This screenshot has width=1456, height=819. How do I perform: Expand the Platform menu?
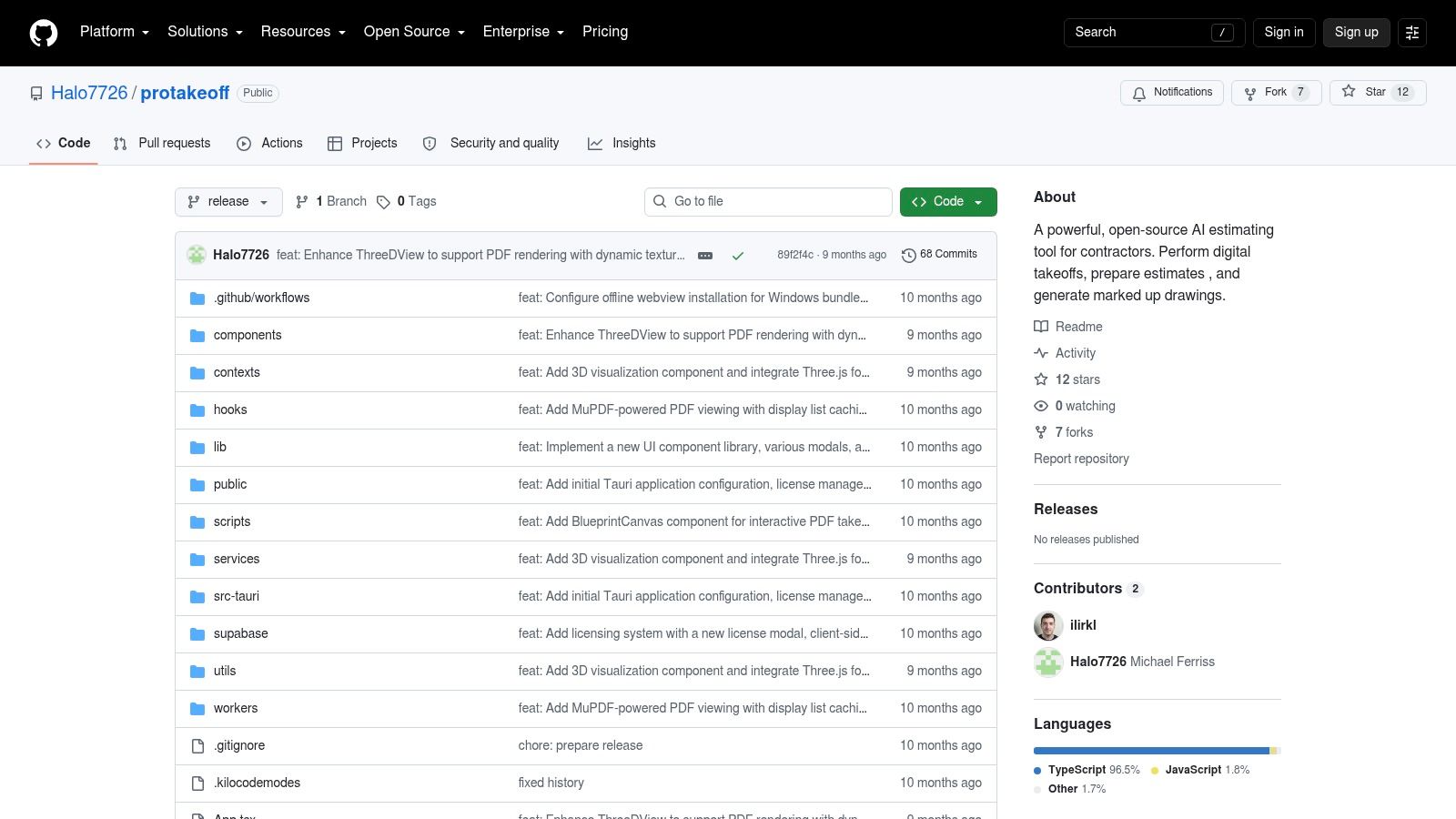click(x=115, y=32)
